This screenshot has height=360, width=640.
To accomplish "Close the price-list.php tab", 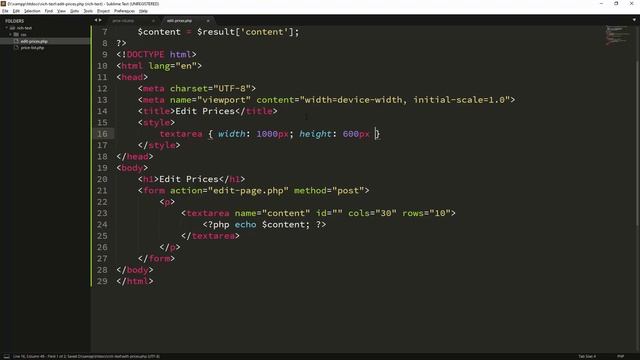I will tap(153, 20).
